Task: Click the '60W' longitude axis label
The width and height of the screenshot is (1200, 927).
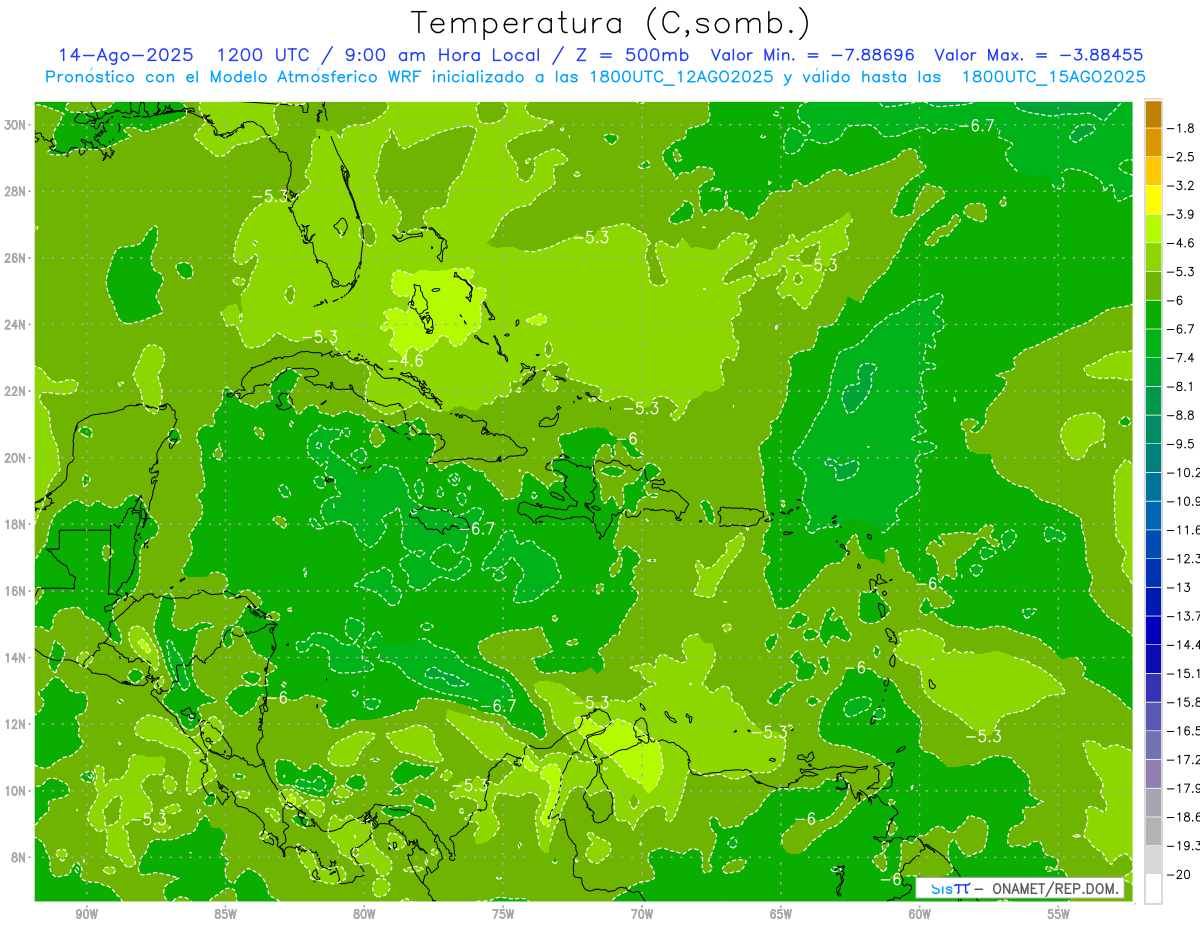Action: click(x=920, y=914)
